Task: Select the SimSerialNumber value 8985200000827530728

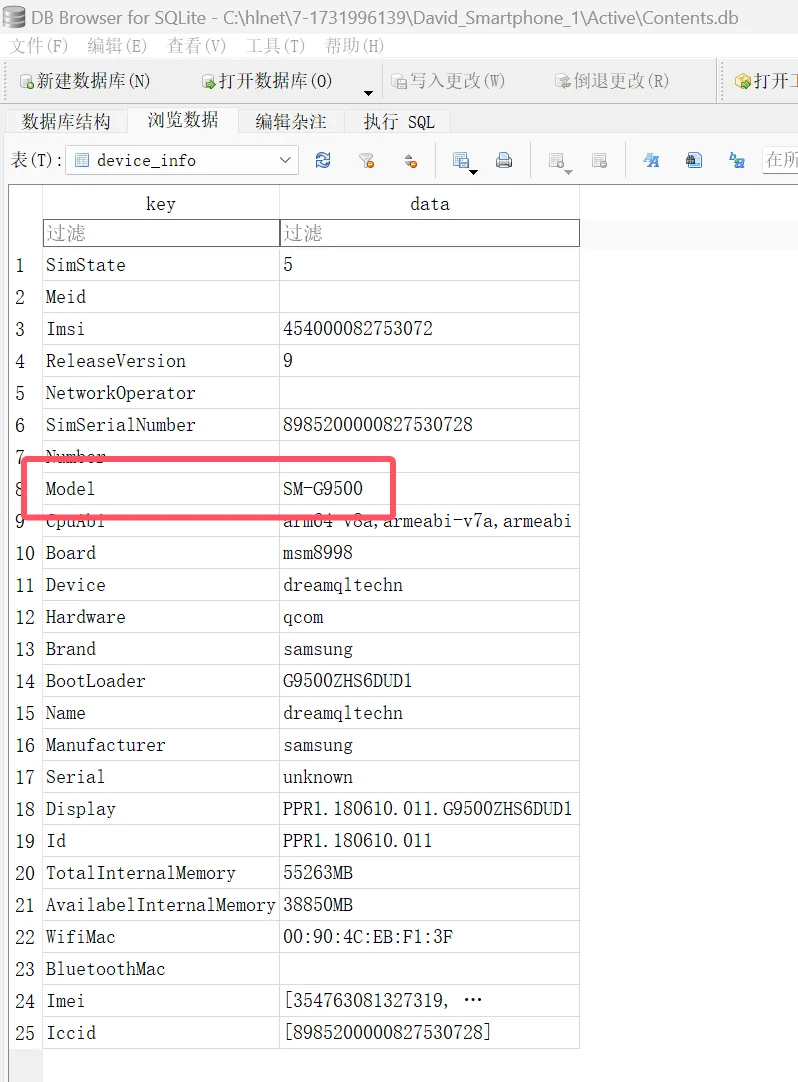Action: point(429,424)
